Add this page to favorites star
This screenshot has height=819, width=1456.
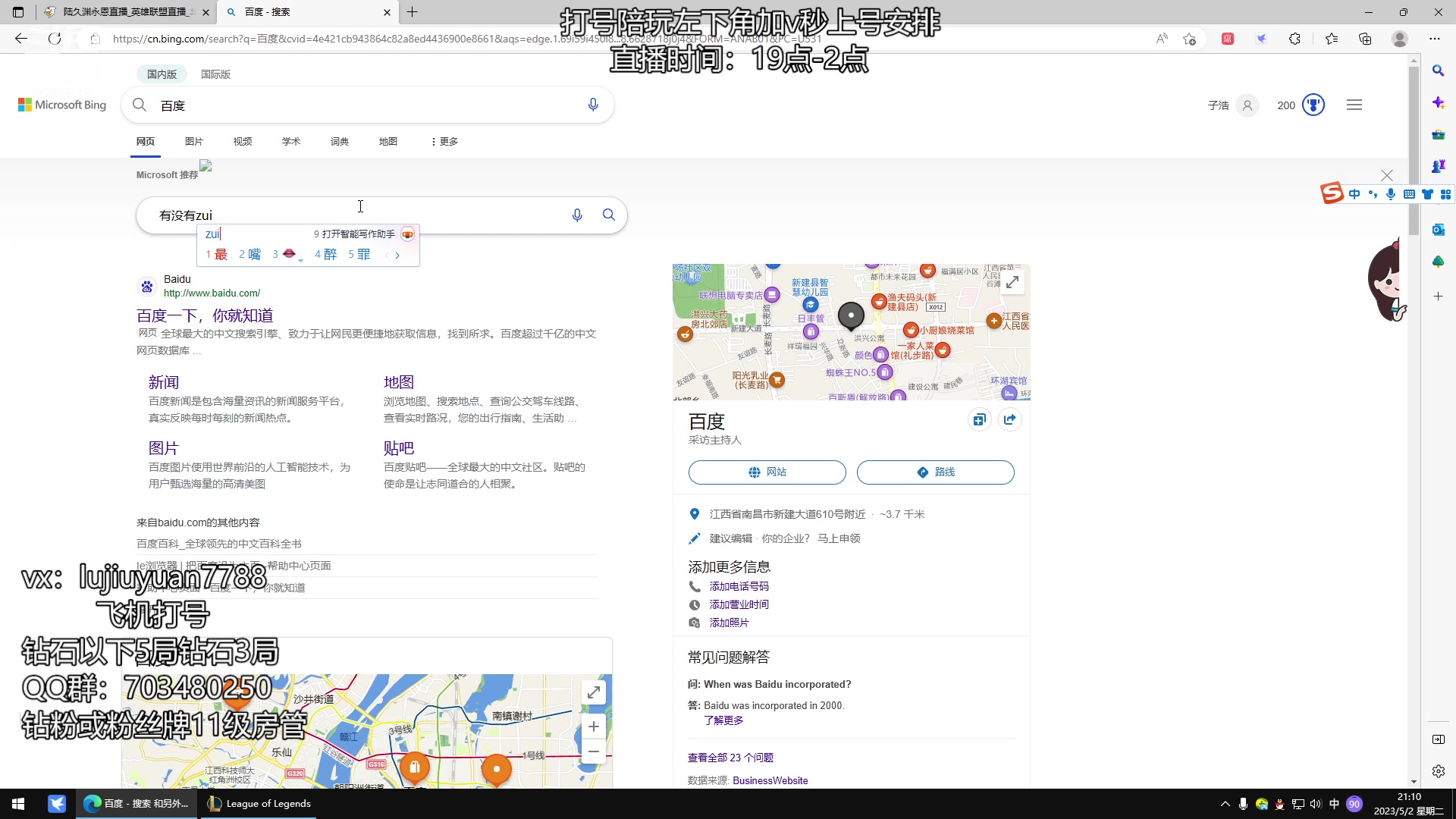(1189, 39)
